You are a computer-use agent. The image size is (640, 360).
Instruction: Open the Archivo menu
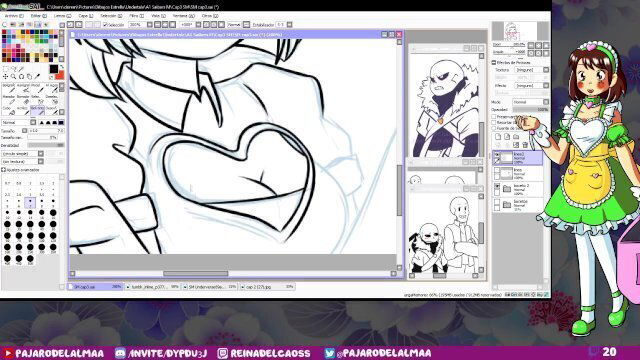coord(13,16)
